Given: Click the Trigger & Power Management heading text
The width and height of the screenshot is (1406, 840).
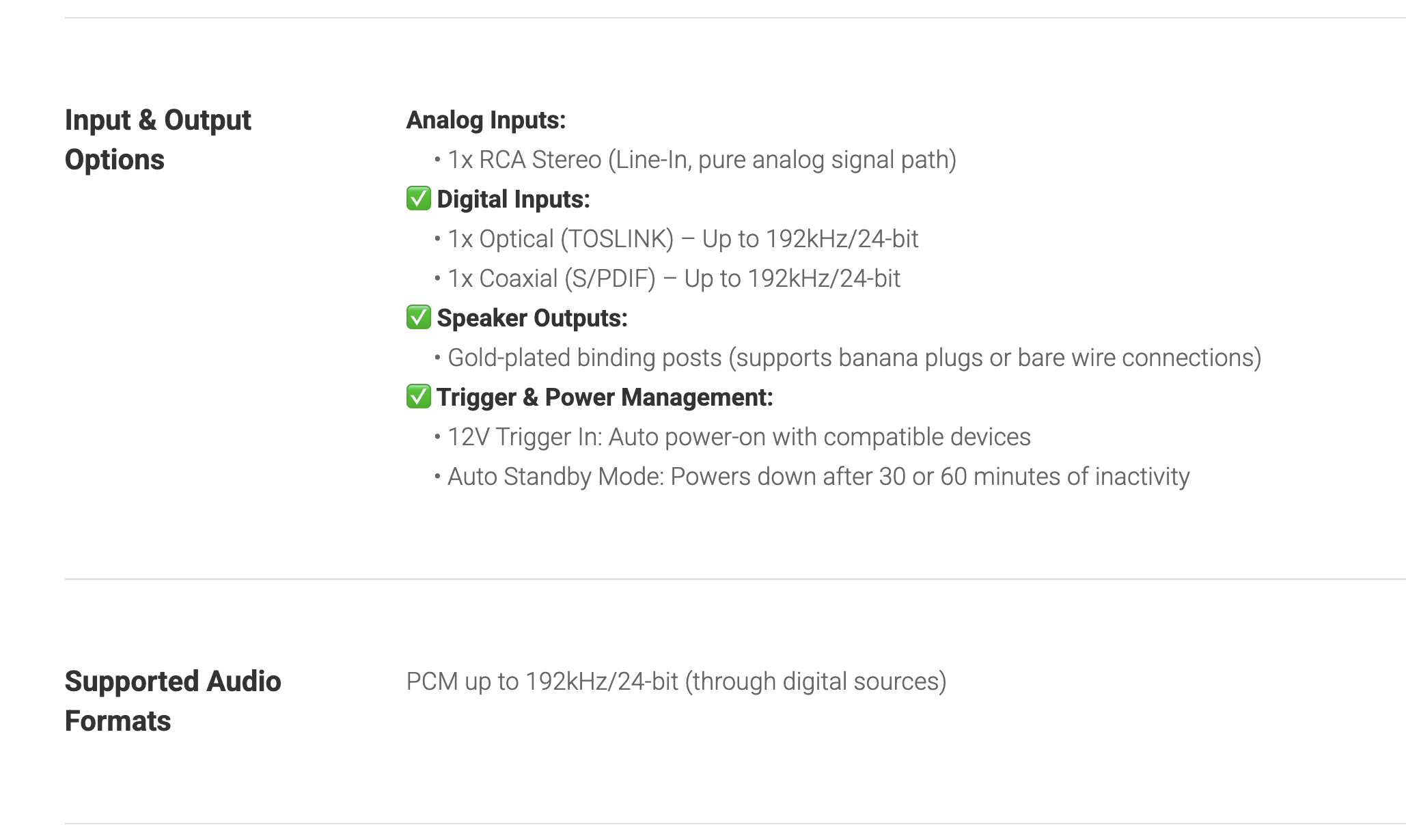Looking at the screenshot, I should (605, 397).
